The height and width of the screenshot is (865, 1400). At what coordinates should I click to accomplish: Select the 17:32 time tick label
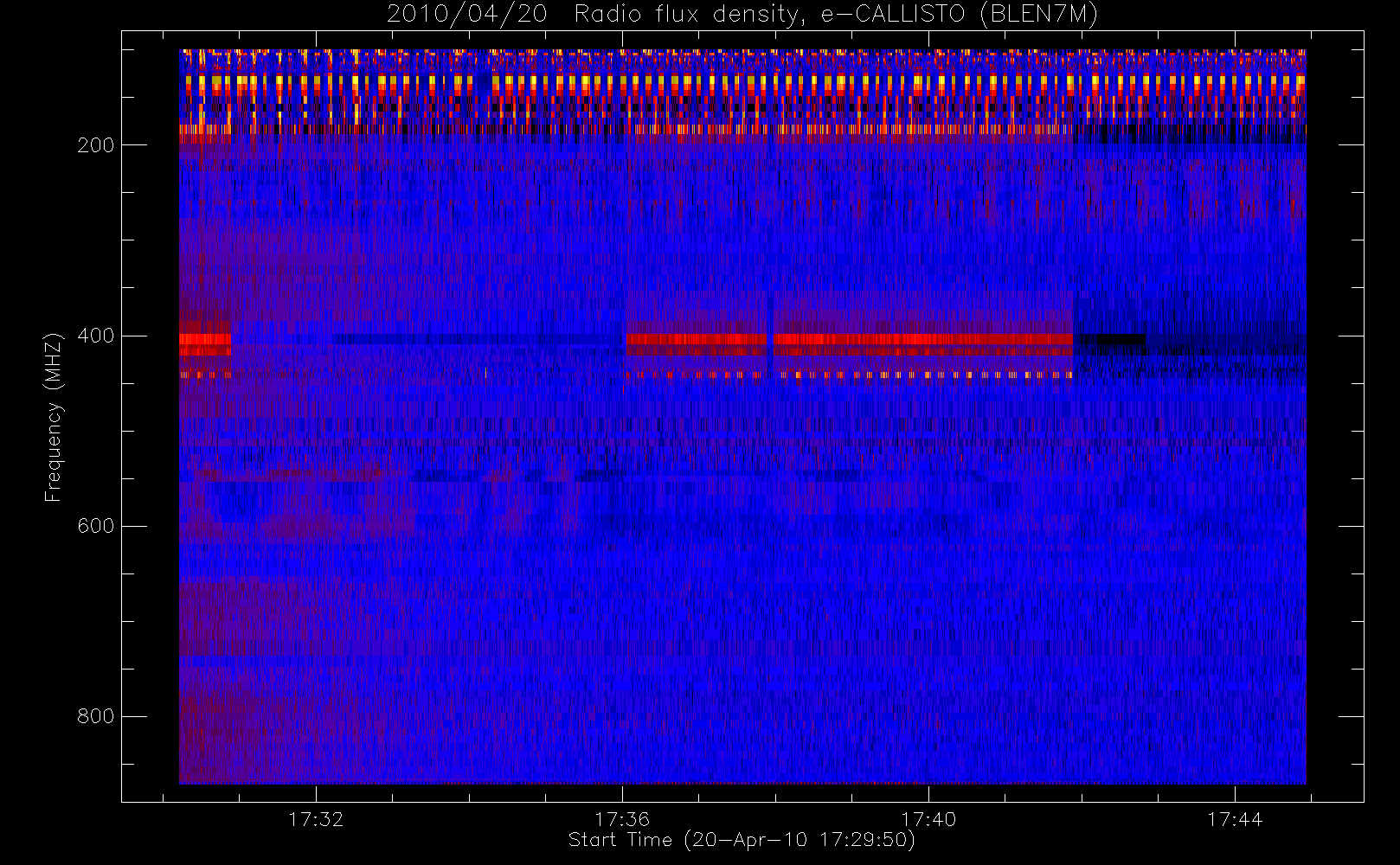point(316,819)
